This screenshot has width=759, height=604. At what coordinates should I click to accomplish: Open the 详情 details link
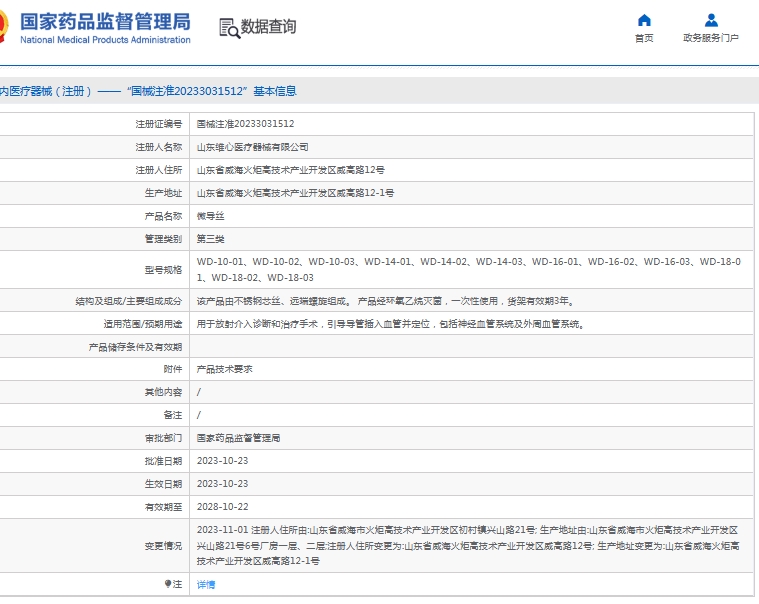tap(206, 585)
